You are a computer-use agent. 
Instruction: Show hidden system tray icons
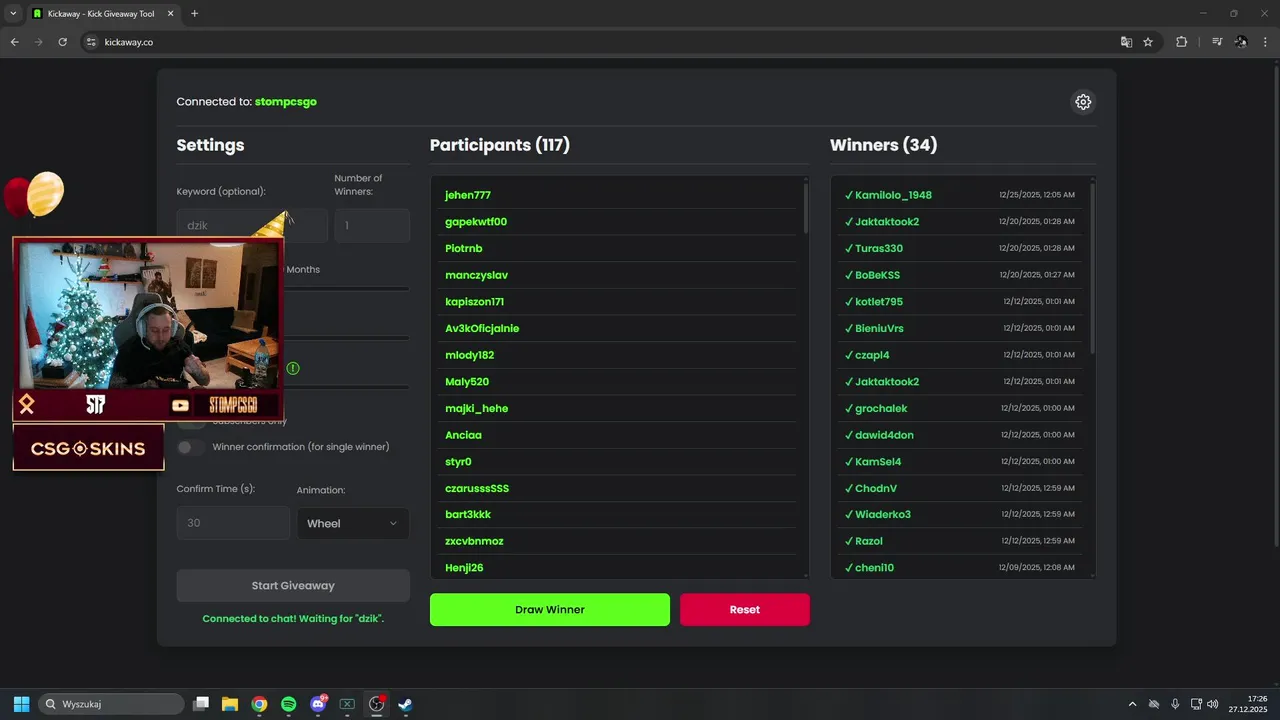[x=1132, y=704]
